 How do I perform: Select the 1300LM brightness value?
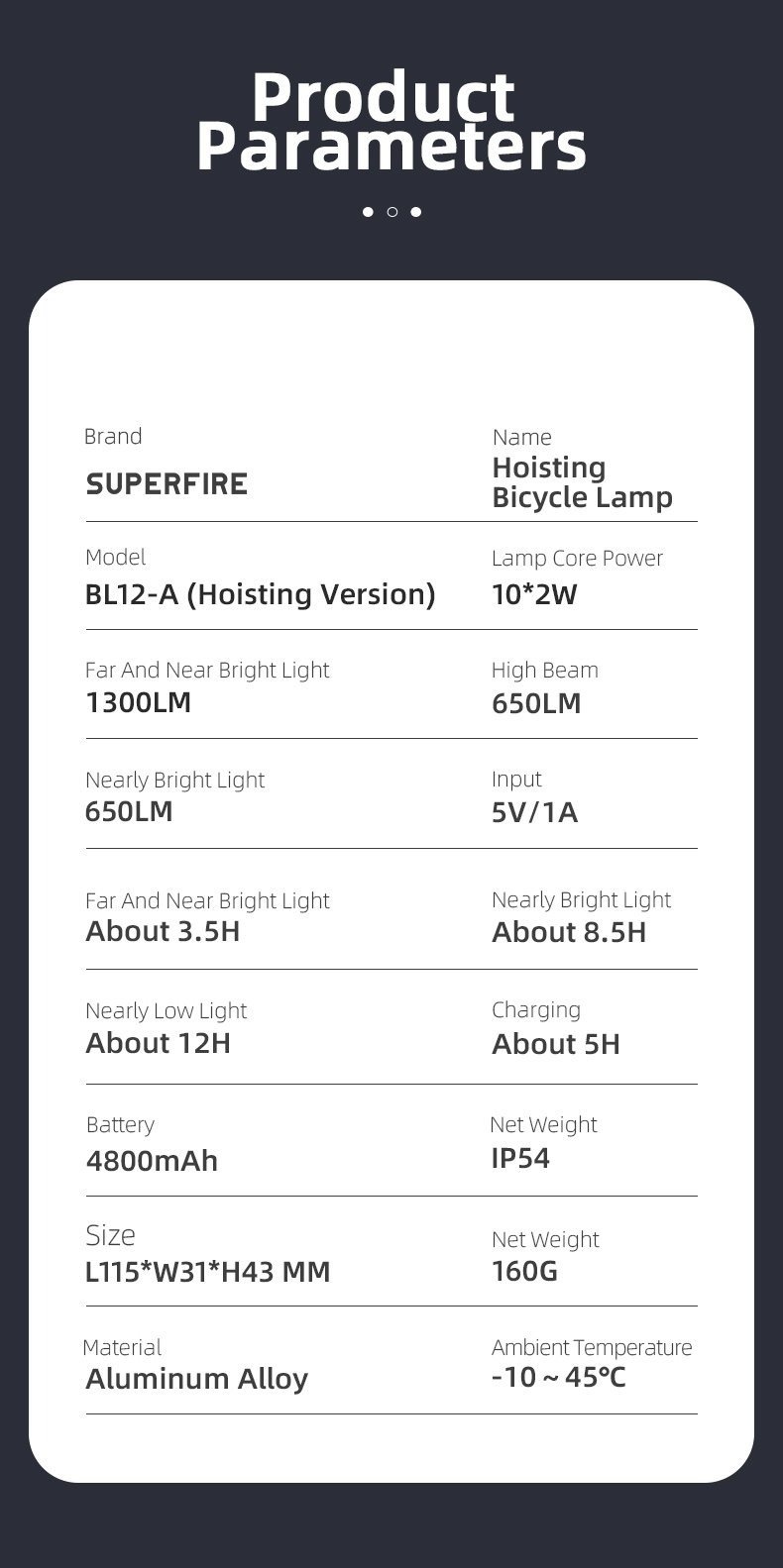[x=138, y=703]
